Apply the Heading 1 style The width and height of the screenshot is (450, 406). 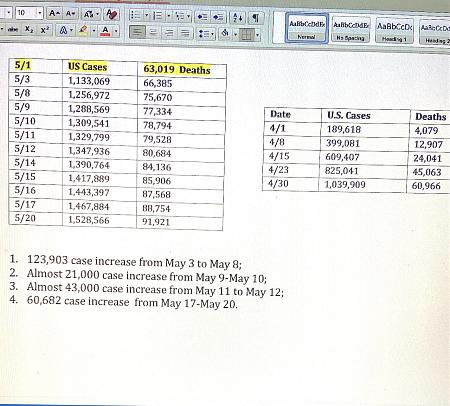coord(394,31)
